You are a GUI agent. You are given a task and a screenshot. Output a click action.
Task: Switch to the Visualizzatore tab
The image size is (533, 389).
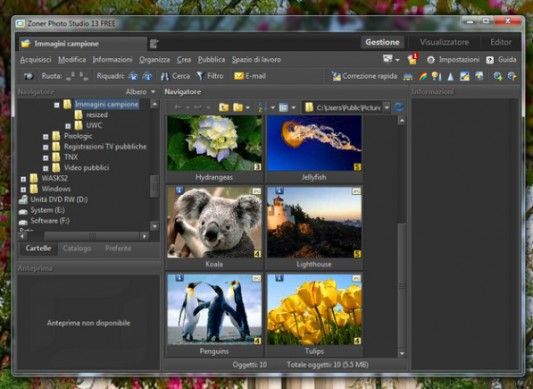(x=444, y=42)
